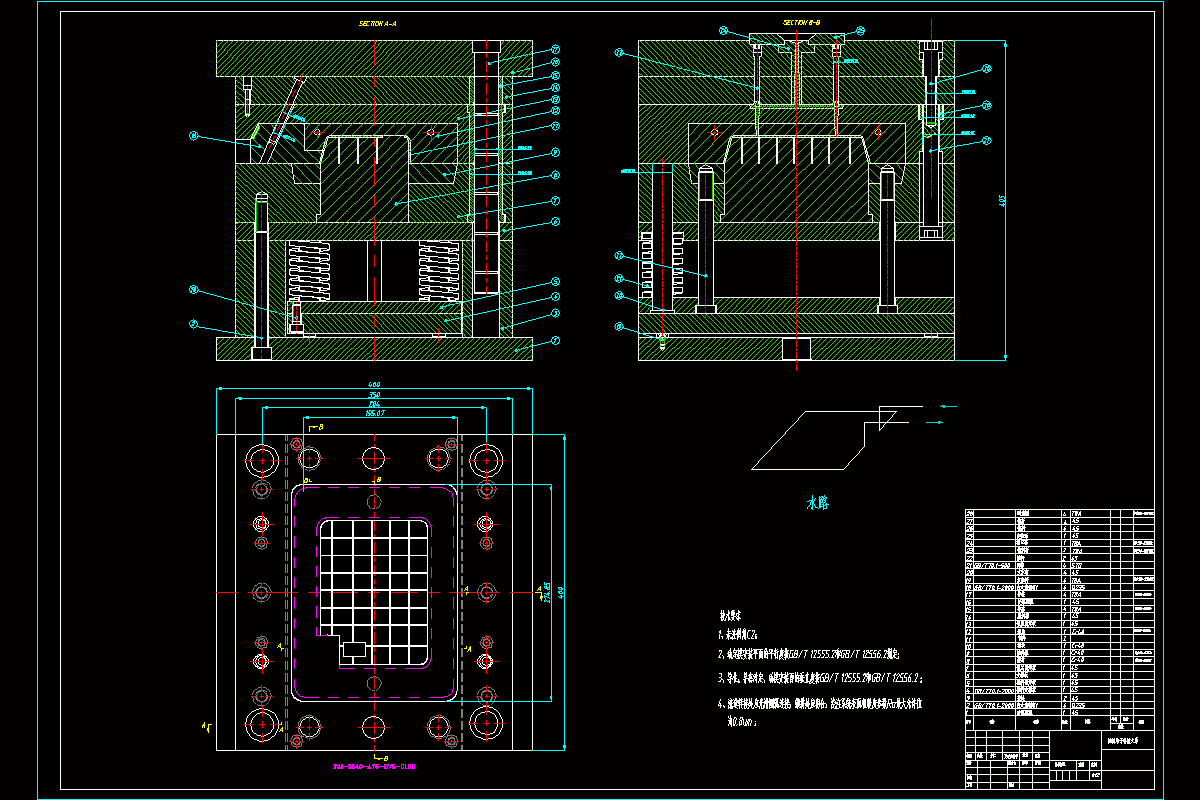Click technical requirement note 2 mentioning GB/T 12555.2
The image size is (1200, 800).
tap(809, 653)
